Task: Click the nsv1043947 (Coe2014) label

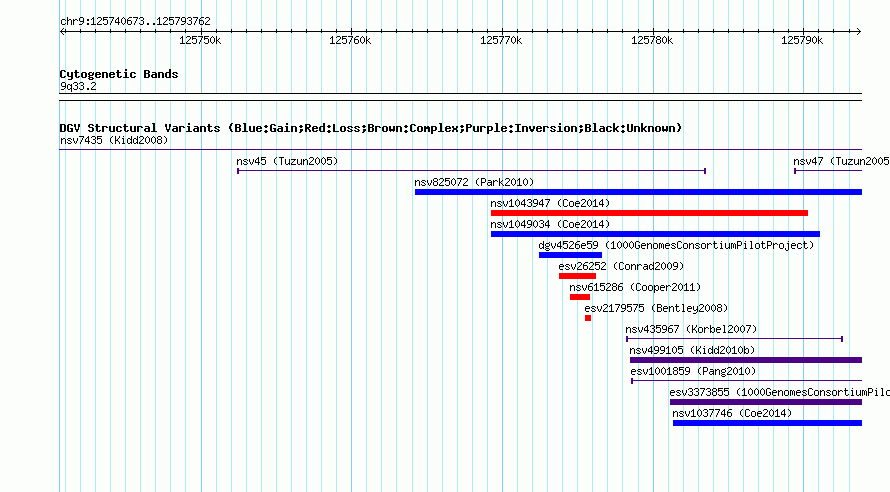Action: pos(550,203)
